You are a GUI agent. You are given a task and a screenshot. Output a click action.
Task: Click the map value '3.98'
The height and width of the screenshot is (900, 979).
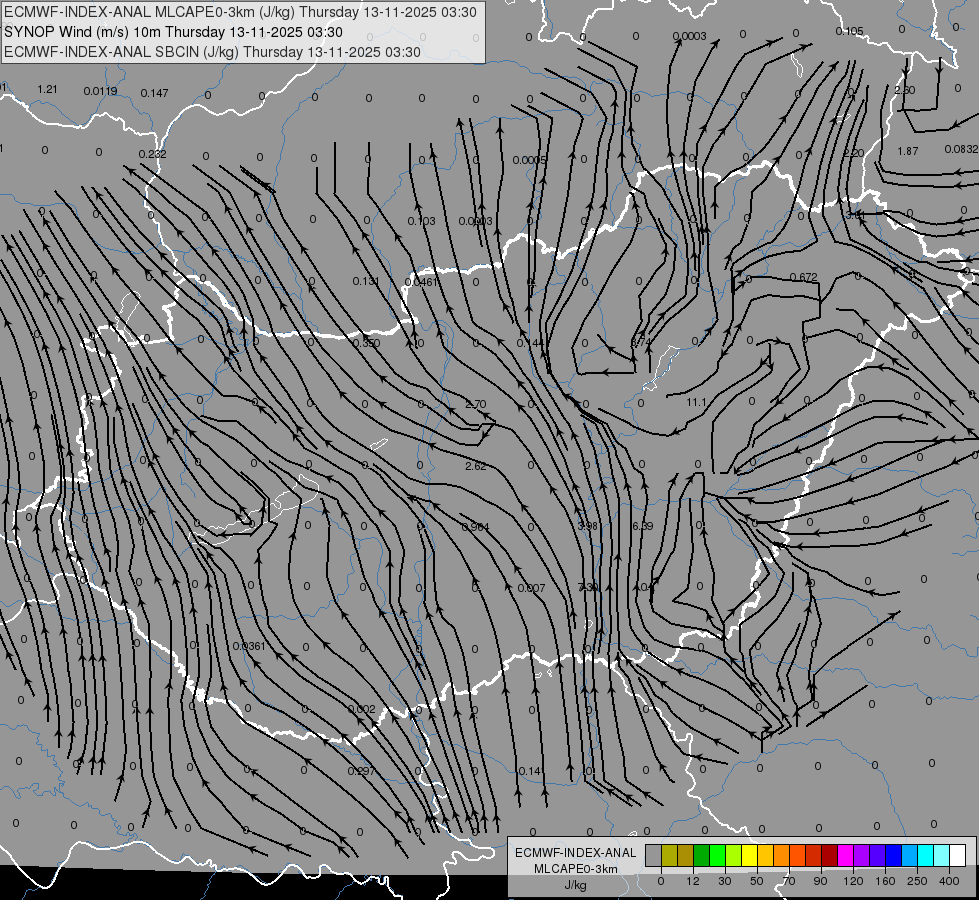point(587,526)
